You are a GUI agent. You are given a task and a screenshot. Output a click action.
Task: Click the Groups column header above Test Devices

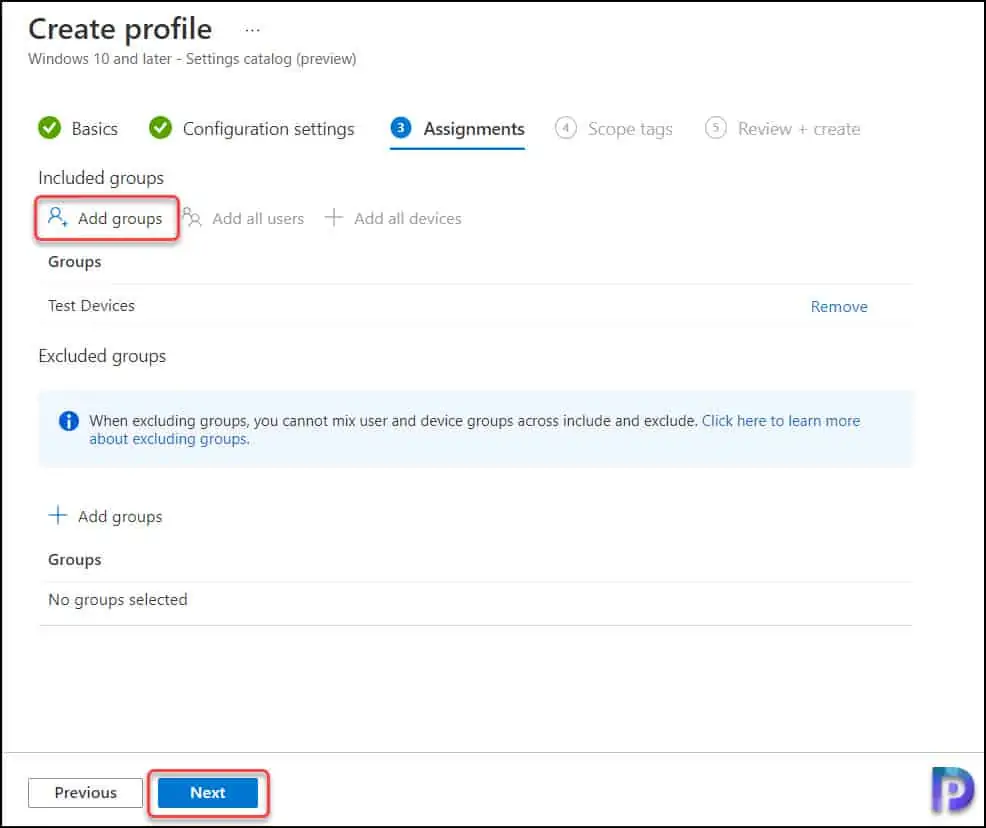click(74, 262)
